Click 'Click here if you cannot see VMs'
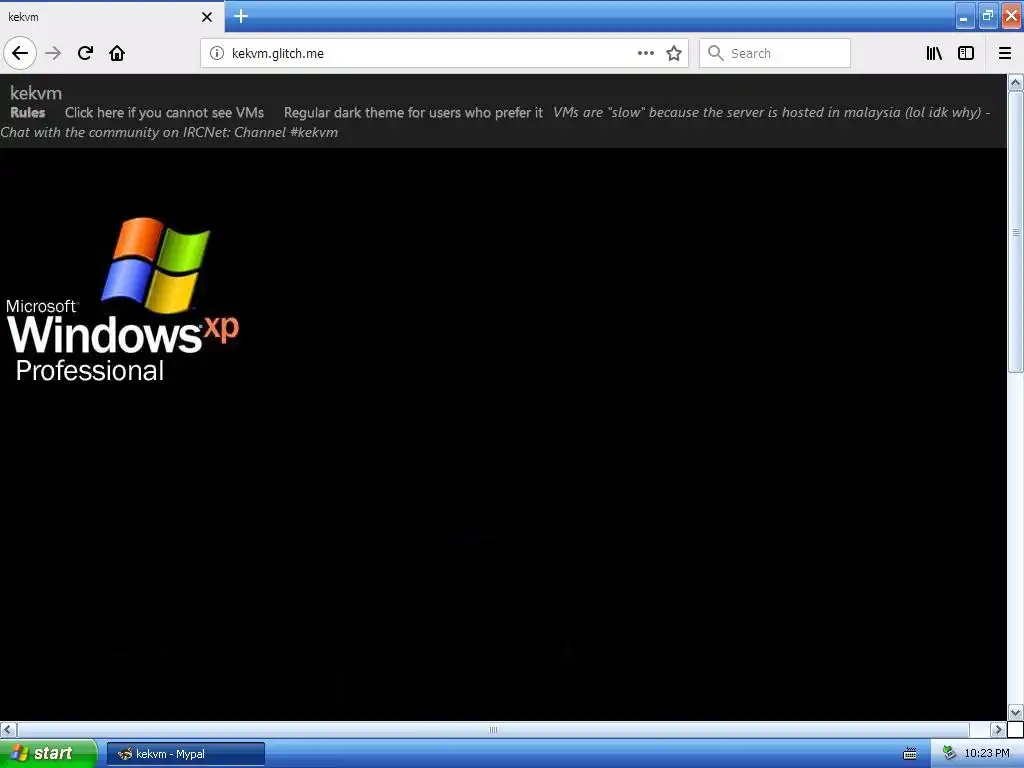The image size is (1024, 768). (x=165, y=112)
